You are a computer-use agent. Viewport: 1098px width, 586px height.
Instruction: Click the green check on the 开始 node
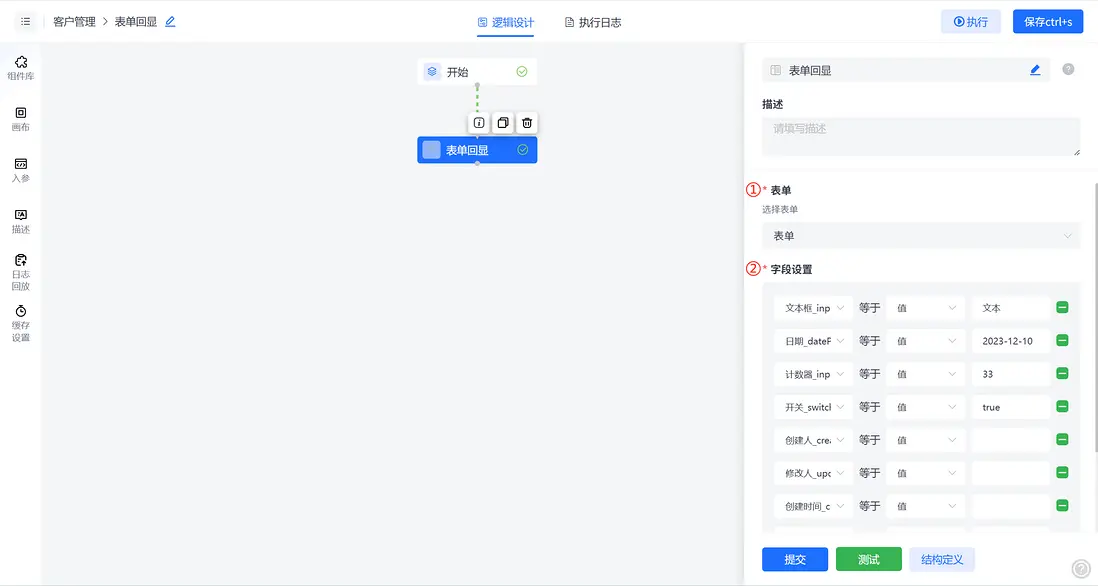(x=519, y=71)
